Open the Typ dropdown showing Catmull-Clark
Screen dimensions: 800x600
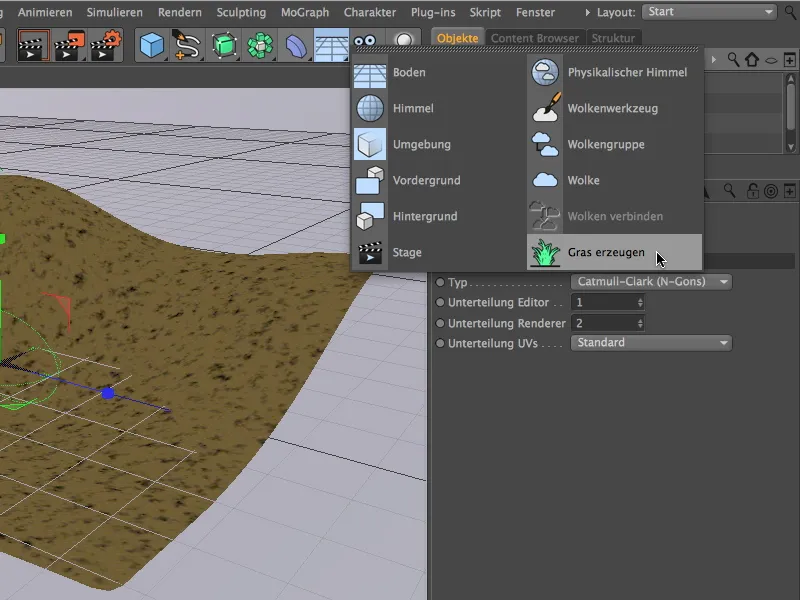pos(651,282)
